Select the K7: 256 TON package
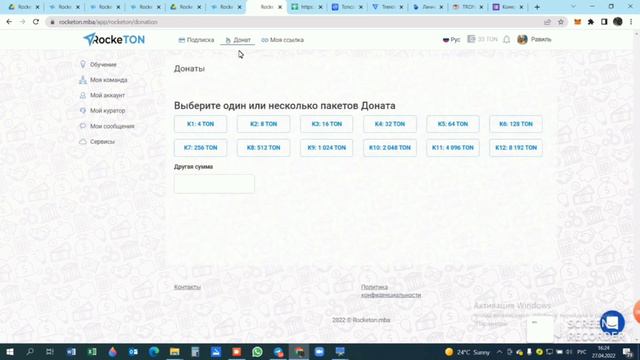Image resolution: width=640 pixels, height=360 pixels. coord(200,148)
